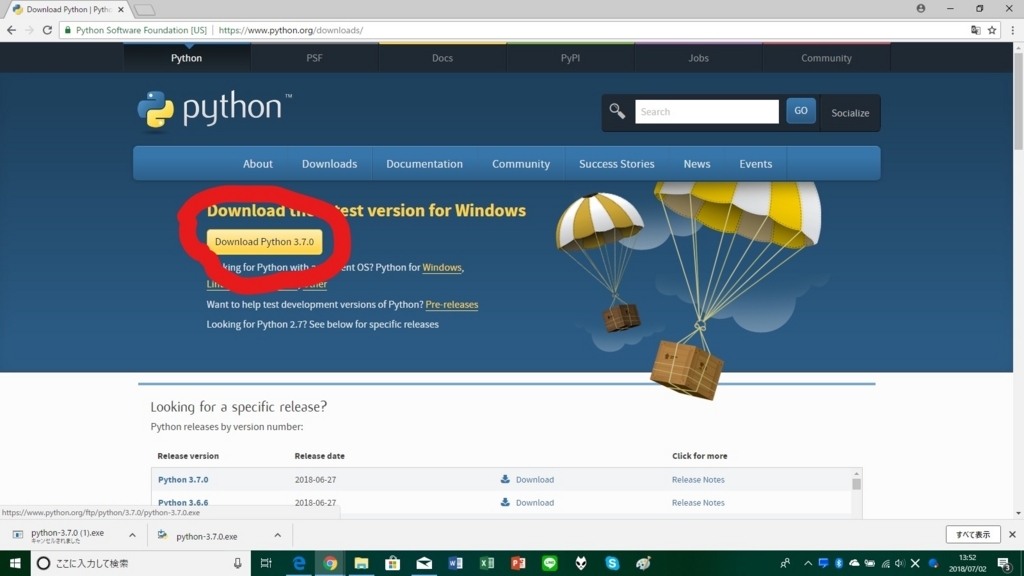Toggle the Wi-Fi network tray icon
The image size is (1024, 576).
[885, 563]
